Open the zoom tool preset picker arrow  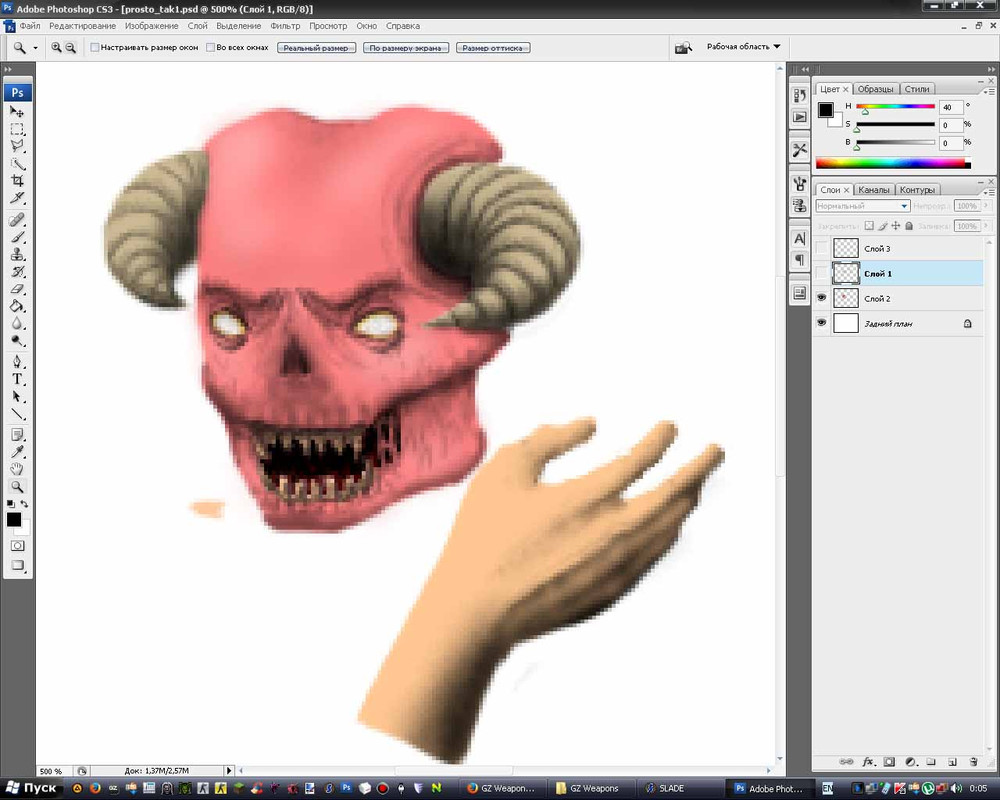pos(35,48)
